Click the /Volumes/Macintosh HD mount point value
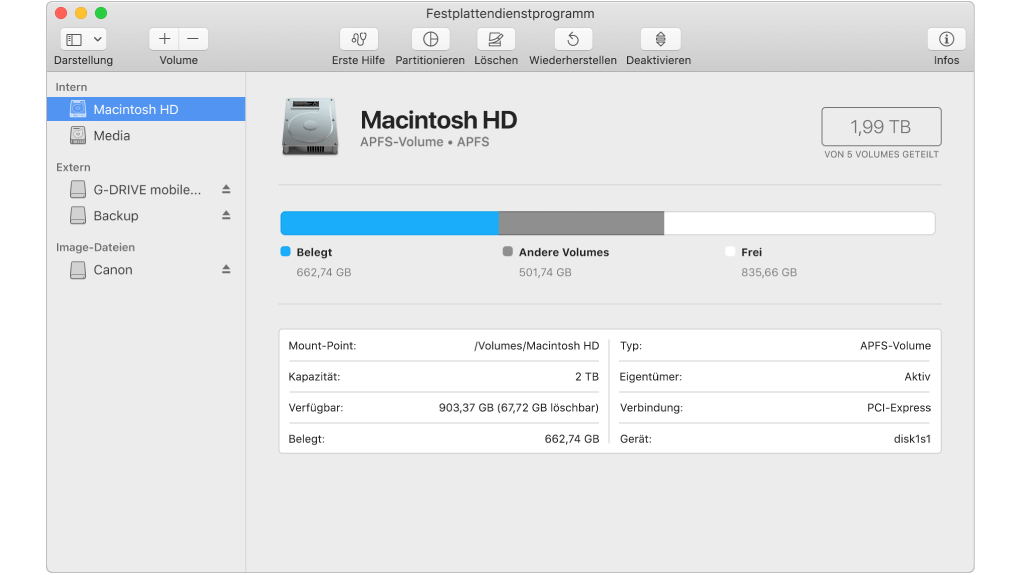 pos(536,346)
